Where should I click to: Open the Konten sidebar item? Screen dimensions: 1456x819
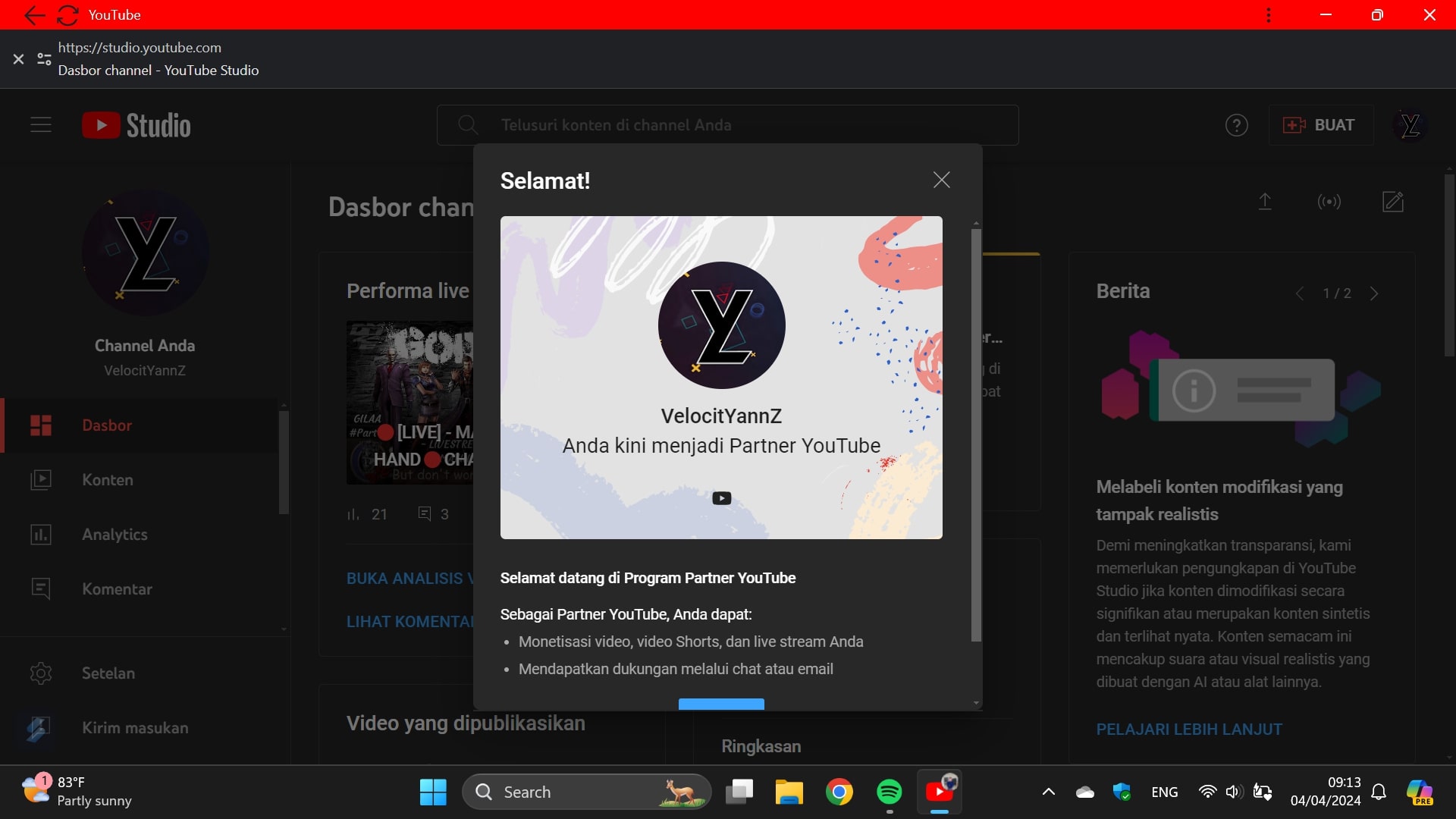107,480
